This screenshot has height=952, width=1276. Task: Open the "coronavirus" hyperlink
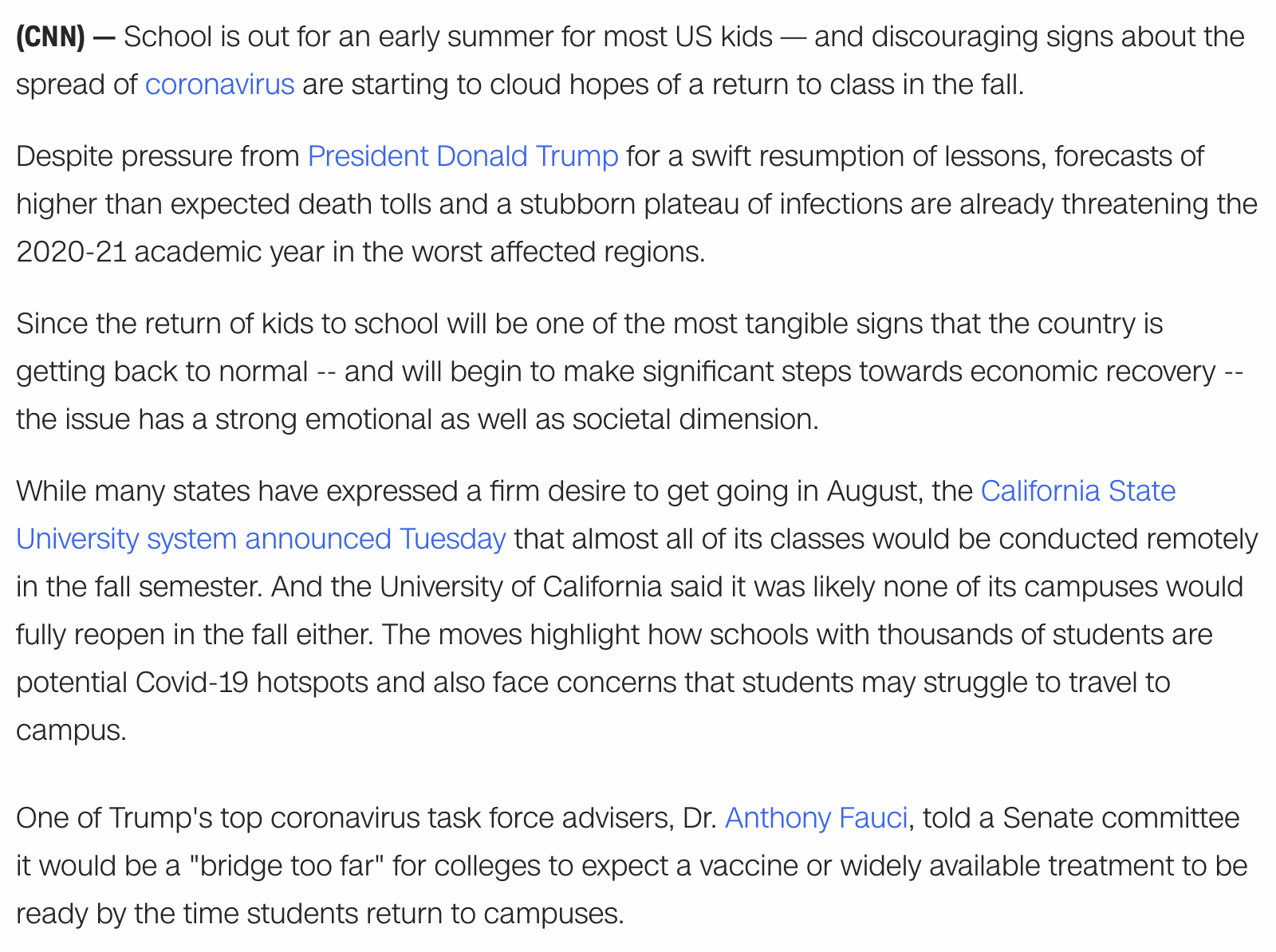[219, 85]
